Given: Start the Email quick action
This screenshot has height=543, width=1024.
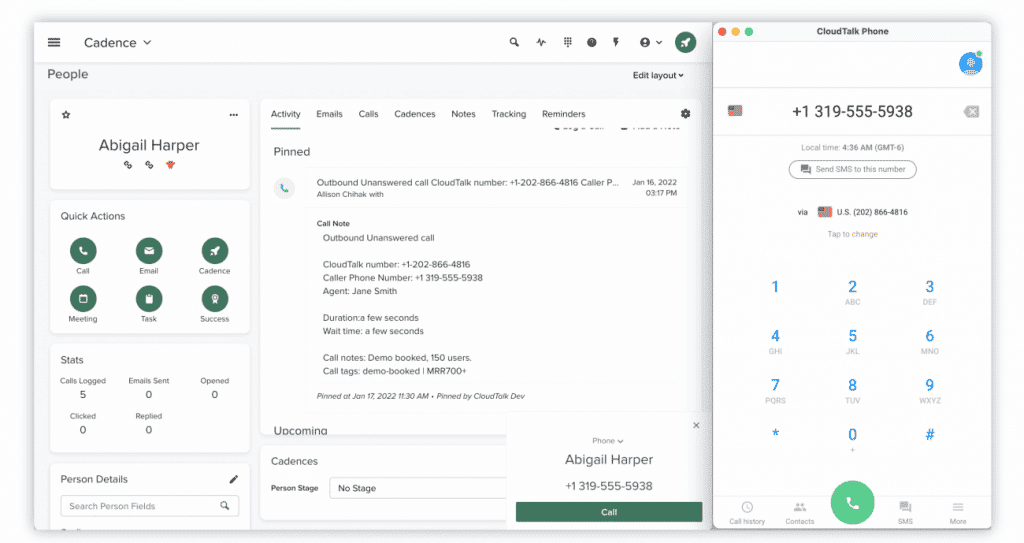Looking at the screenshot, I should (149, 251).
